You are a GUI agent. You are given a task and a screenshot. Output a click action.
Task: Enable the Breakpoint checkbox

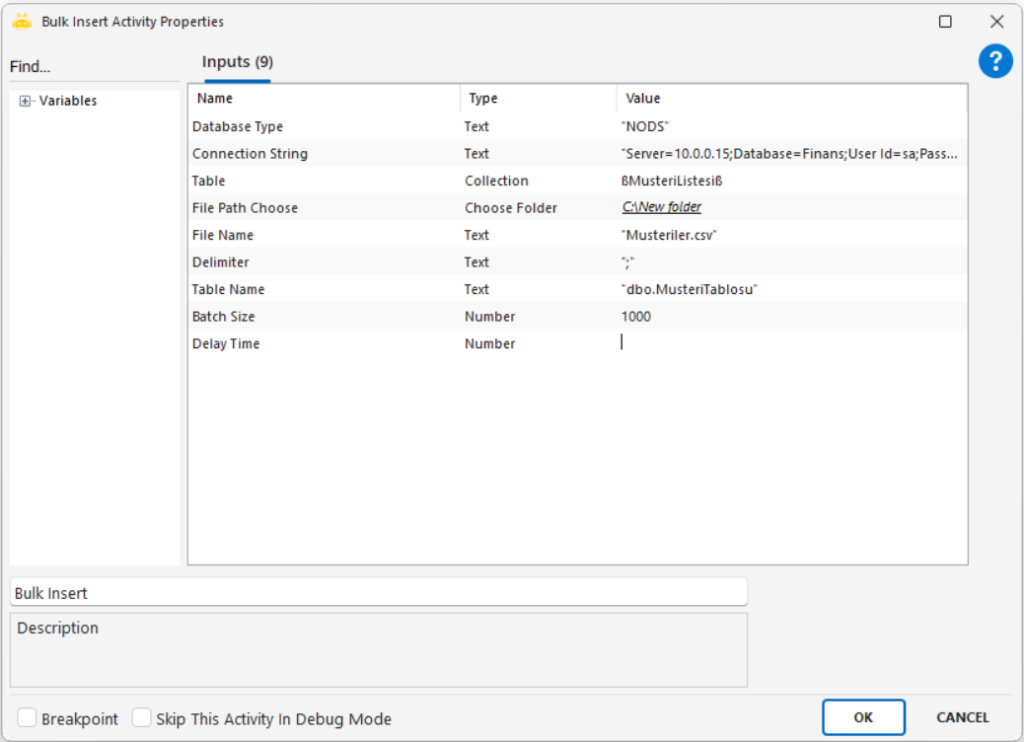click(x=28, y=718)
